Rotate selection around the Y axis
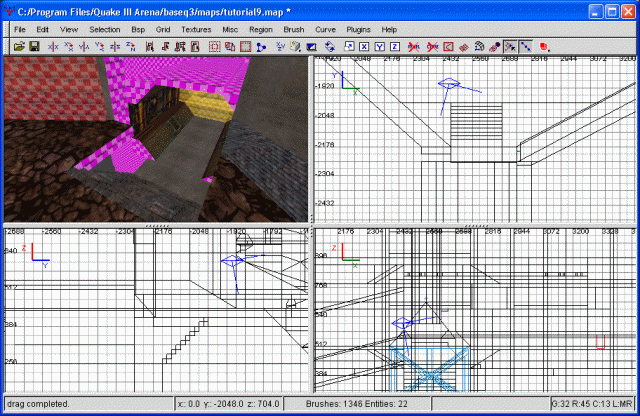 tap(99, 47)
